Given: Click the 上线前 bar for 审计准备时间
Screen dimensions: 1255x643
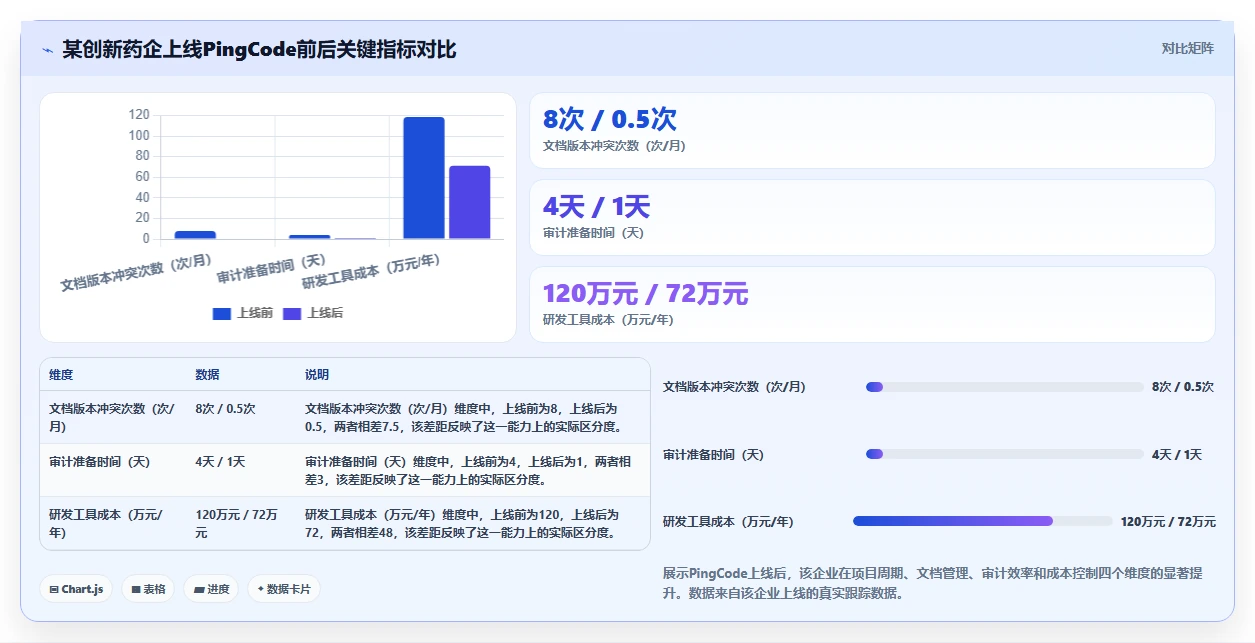Looking at the screenshot, I should coord(309,237).
